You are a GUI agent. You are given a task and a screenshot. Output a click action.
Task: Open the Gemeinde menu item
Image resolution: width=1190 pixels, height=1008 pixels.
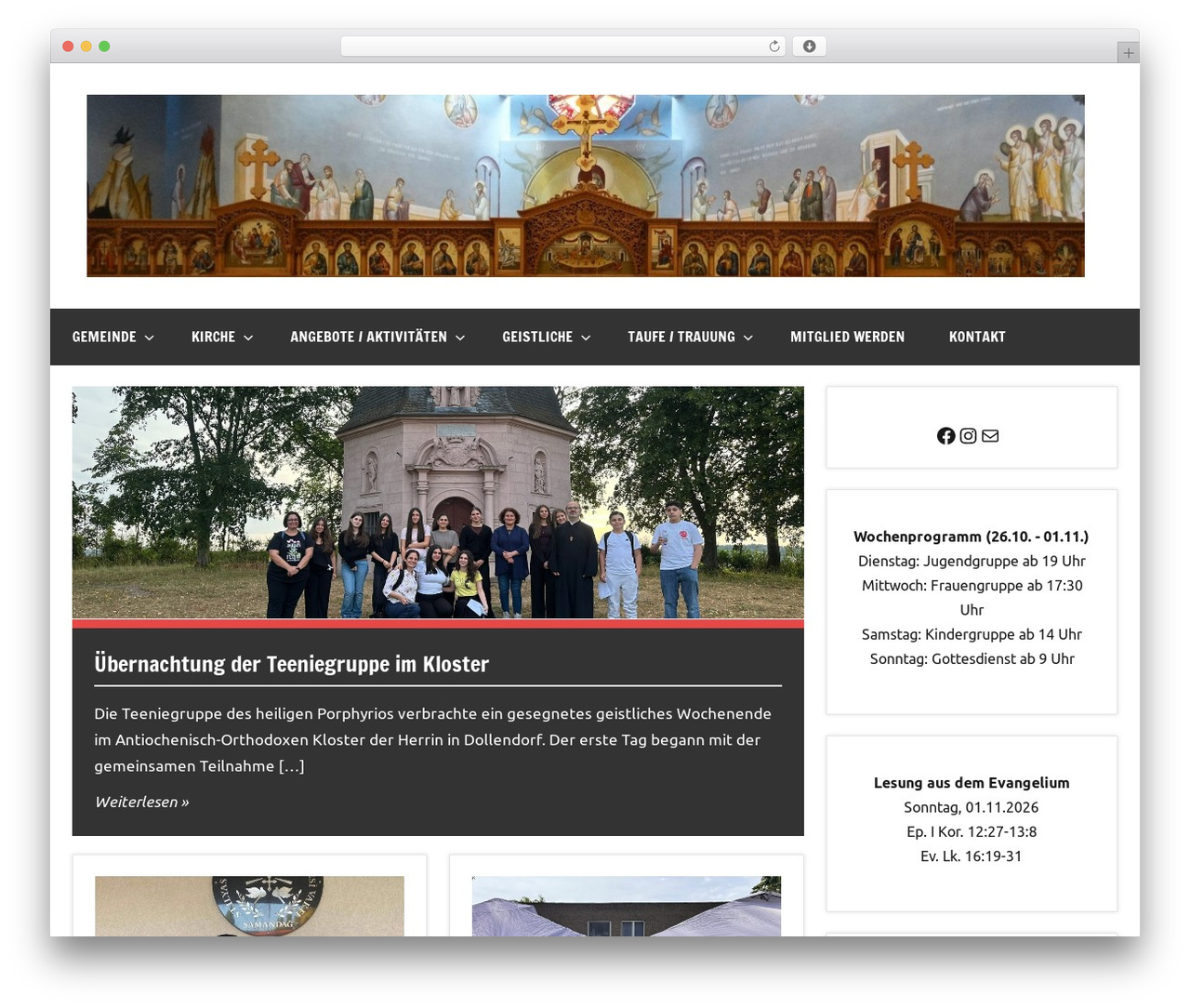pyautogui.click(x=104, y=337)
